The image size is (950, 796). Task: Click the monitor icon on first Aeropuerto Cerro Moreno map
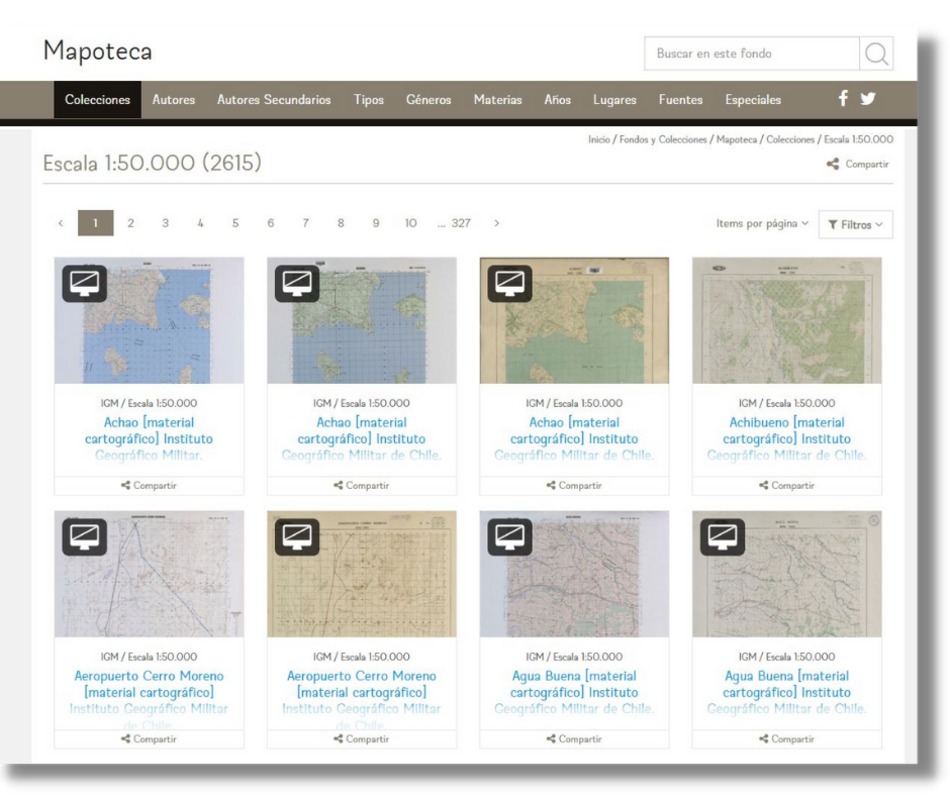(x=85, y=537)
